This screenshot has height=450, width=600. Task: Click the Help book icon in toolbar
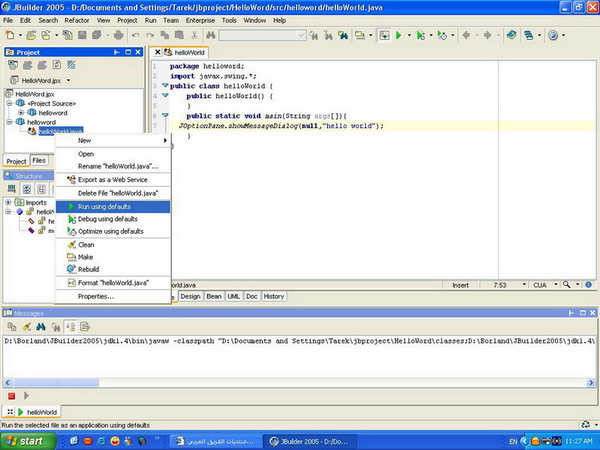(x=511, y=36)
